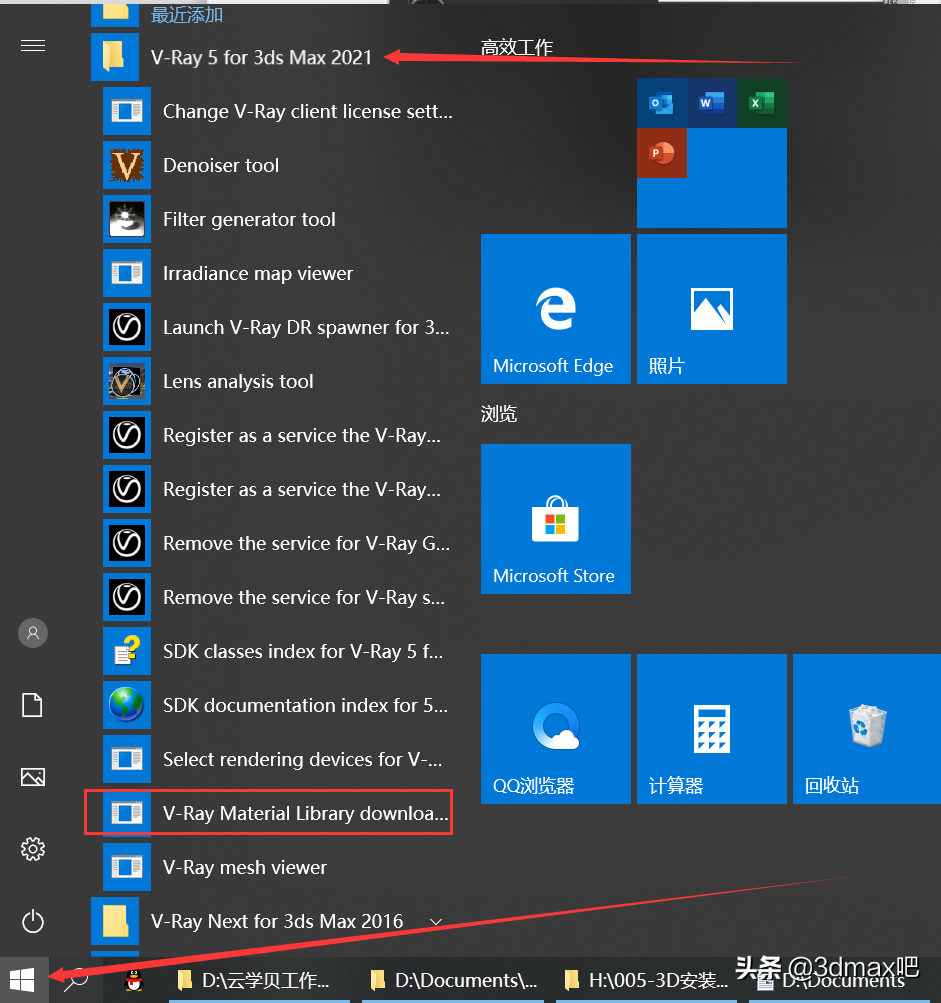
Task: Select 'Change V-Ray client license sett...' entry
Action: (x=278, y=111)
